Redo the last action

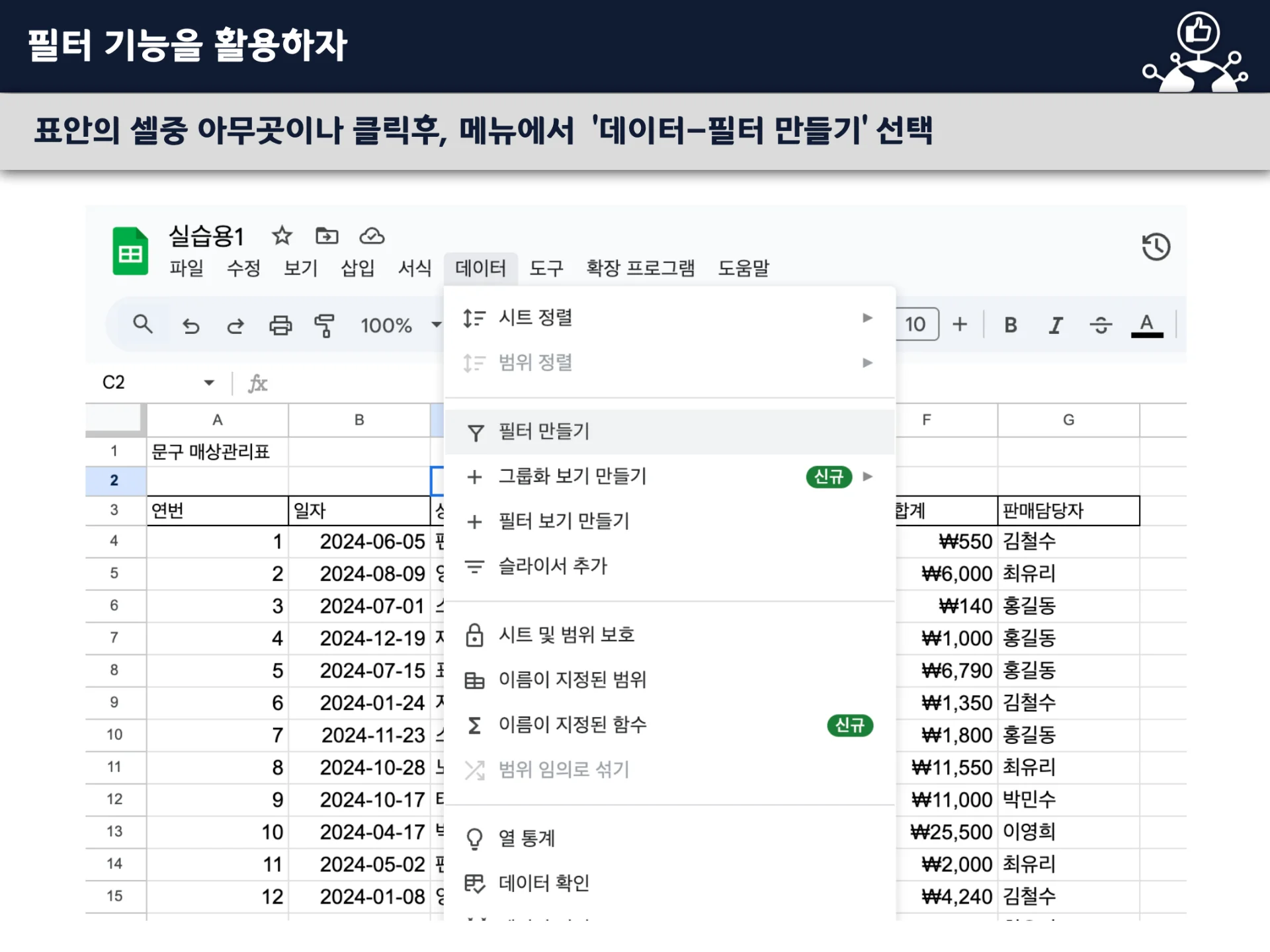tap(235, 325)
